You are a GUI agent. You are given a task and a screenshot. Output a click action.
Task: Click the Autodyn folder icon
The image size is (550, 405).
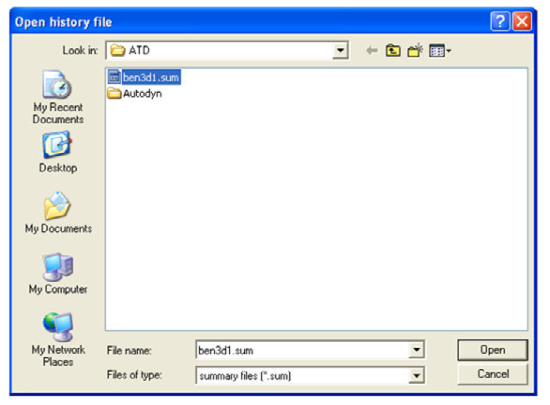tap(114, 93)
